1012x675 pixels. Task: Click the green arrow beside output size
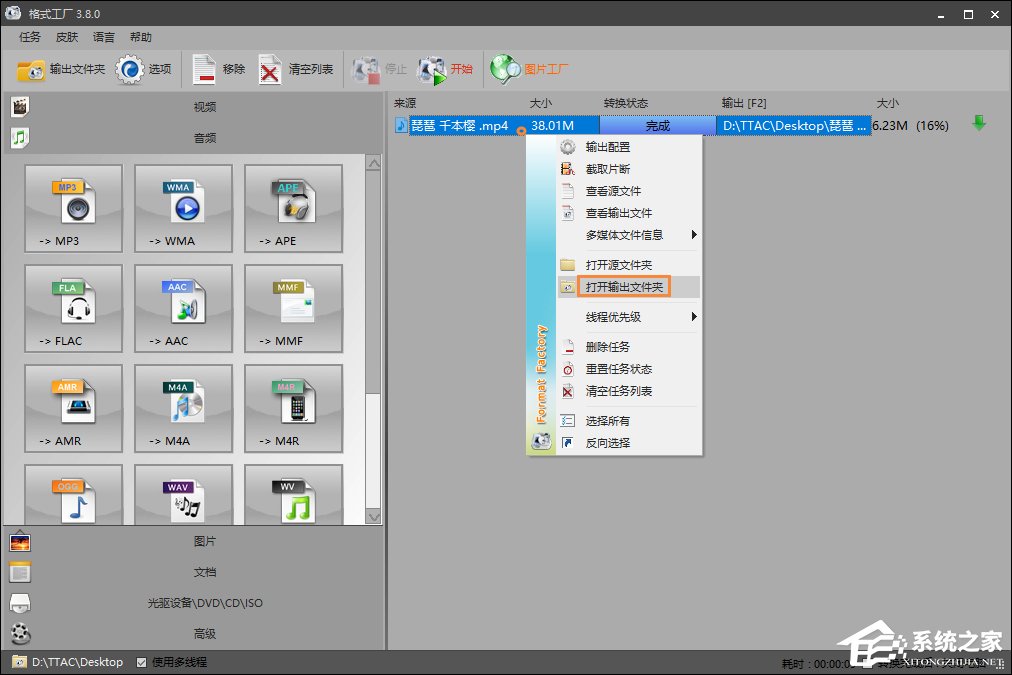(x=978, y=125)
